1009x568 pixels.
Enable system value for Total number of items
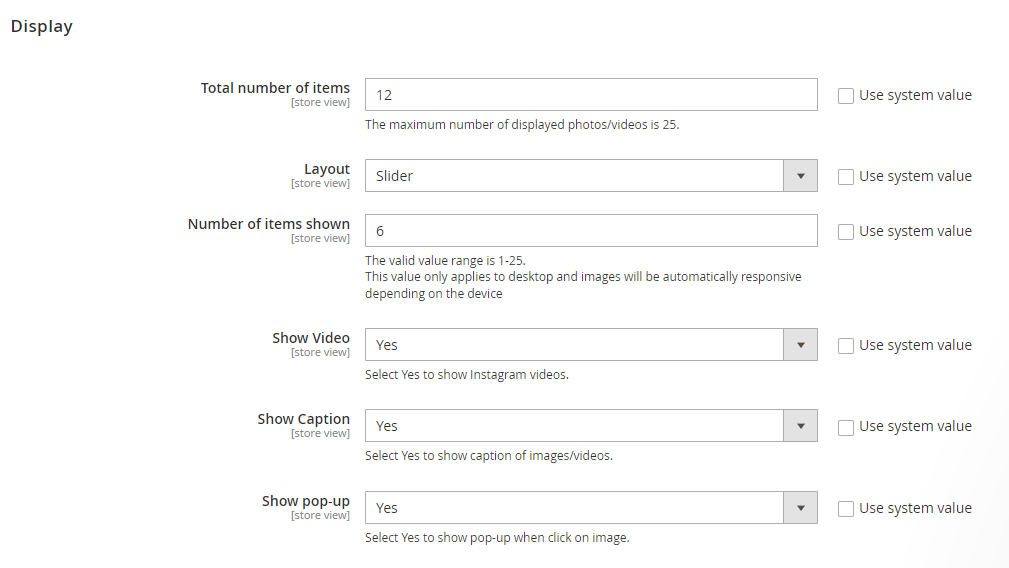pyautogui.click(x=846, y=96)
